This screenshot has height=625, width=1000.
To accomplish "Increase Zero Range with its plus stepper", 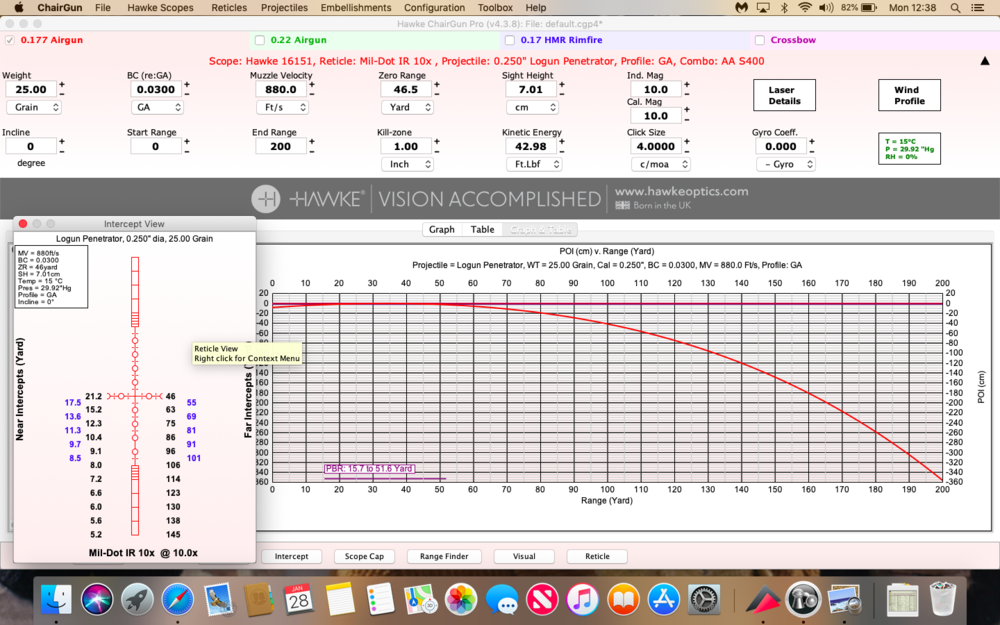I will tap(437, 85).
